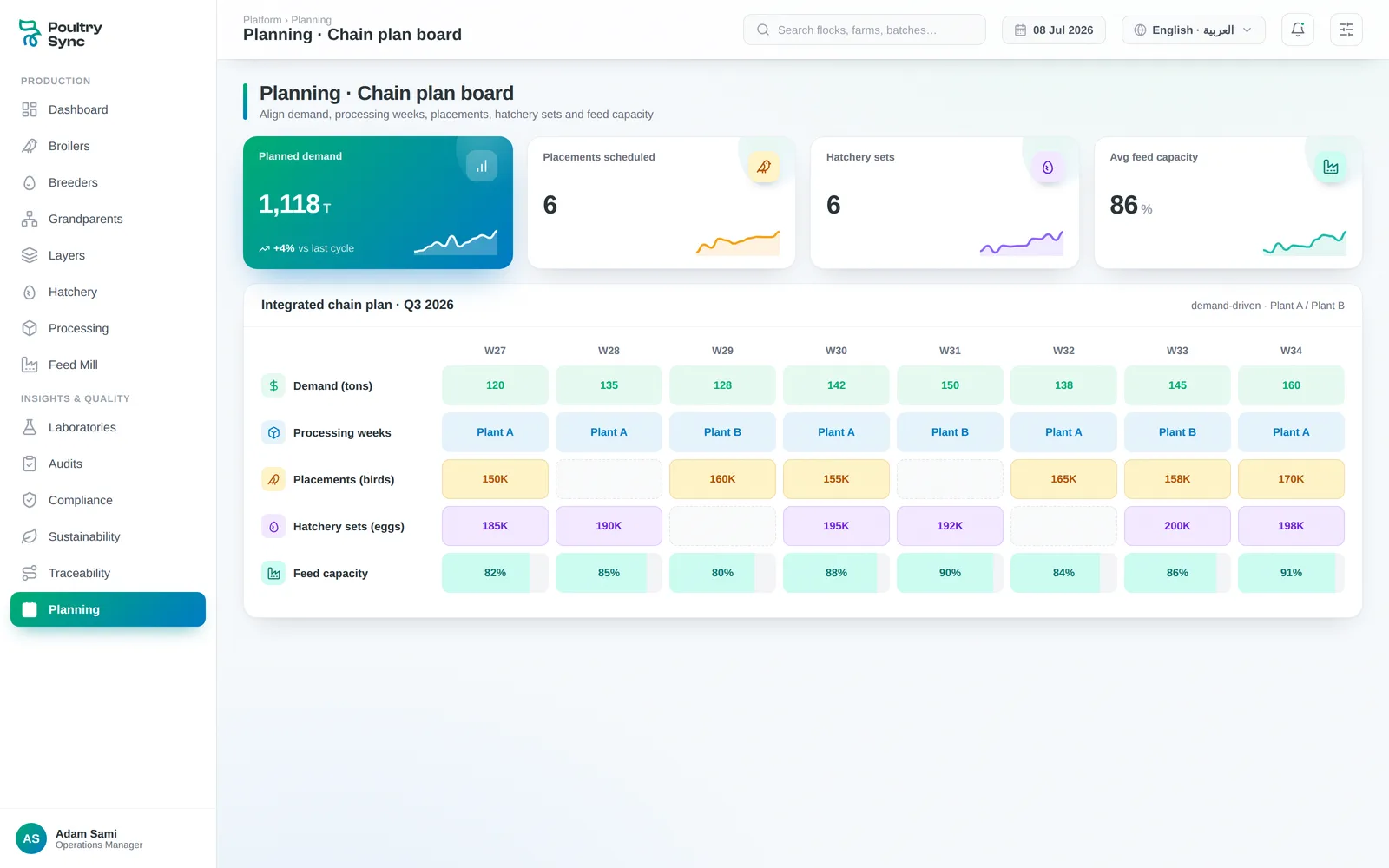Click the Sustainability leaf icon

[x=30, y=536]
